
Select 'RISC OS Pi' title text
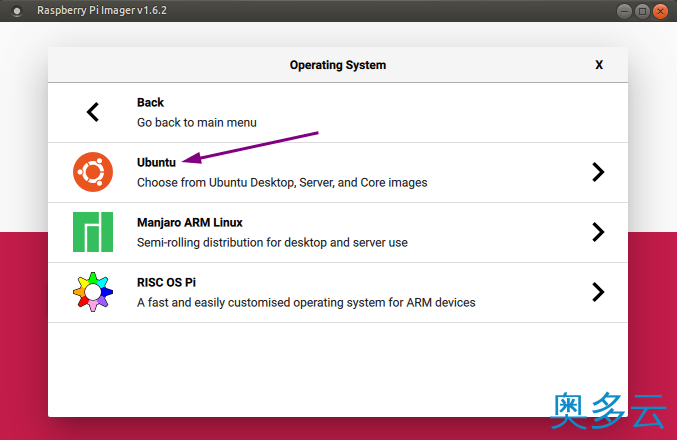(x=166, y=282)
